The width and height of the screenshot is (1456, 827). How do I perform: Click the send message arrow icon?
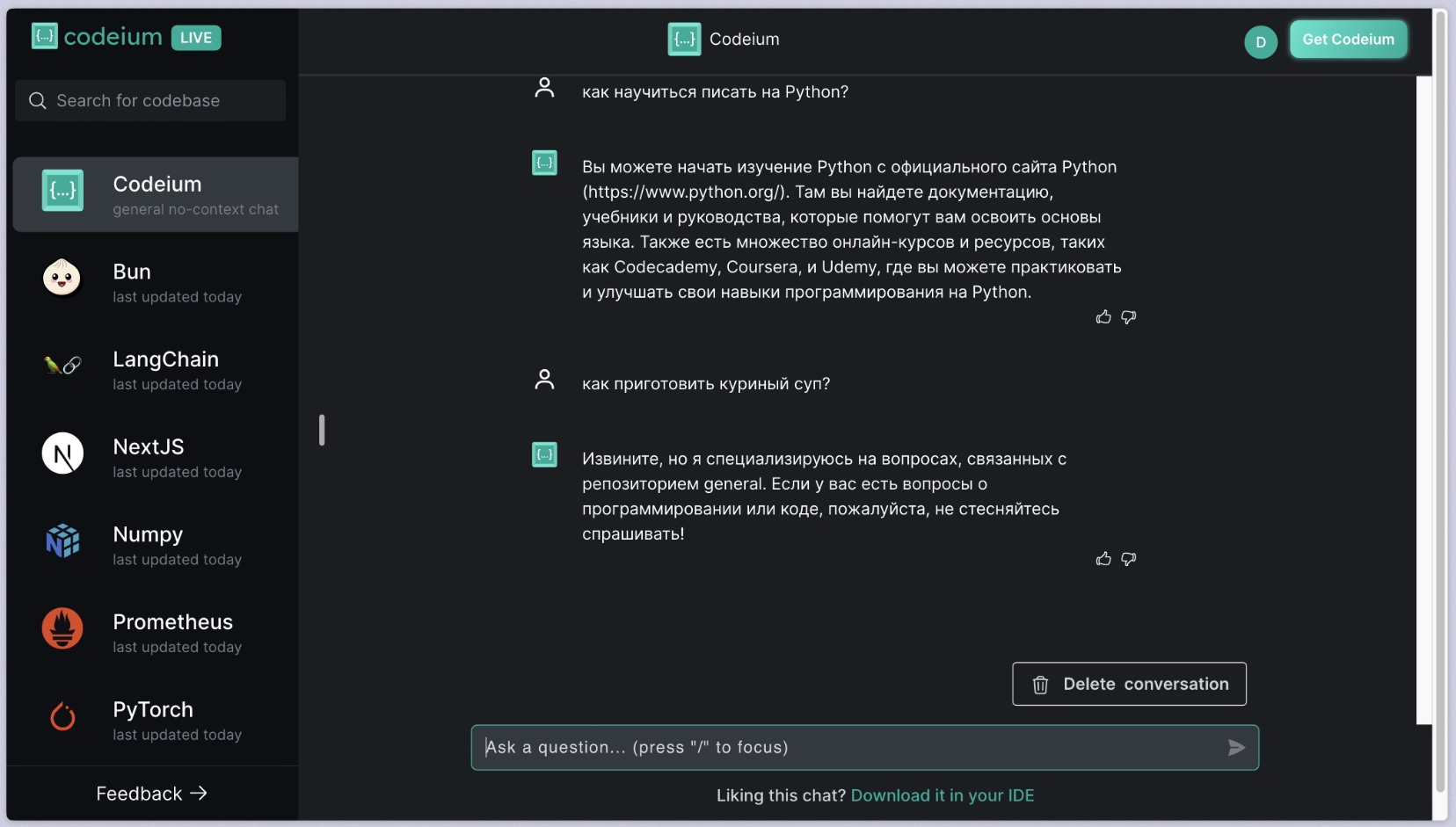click(1236, 748)
